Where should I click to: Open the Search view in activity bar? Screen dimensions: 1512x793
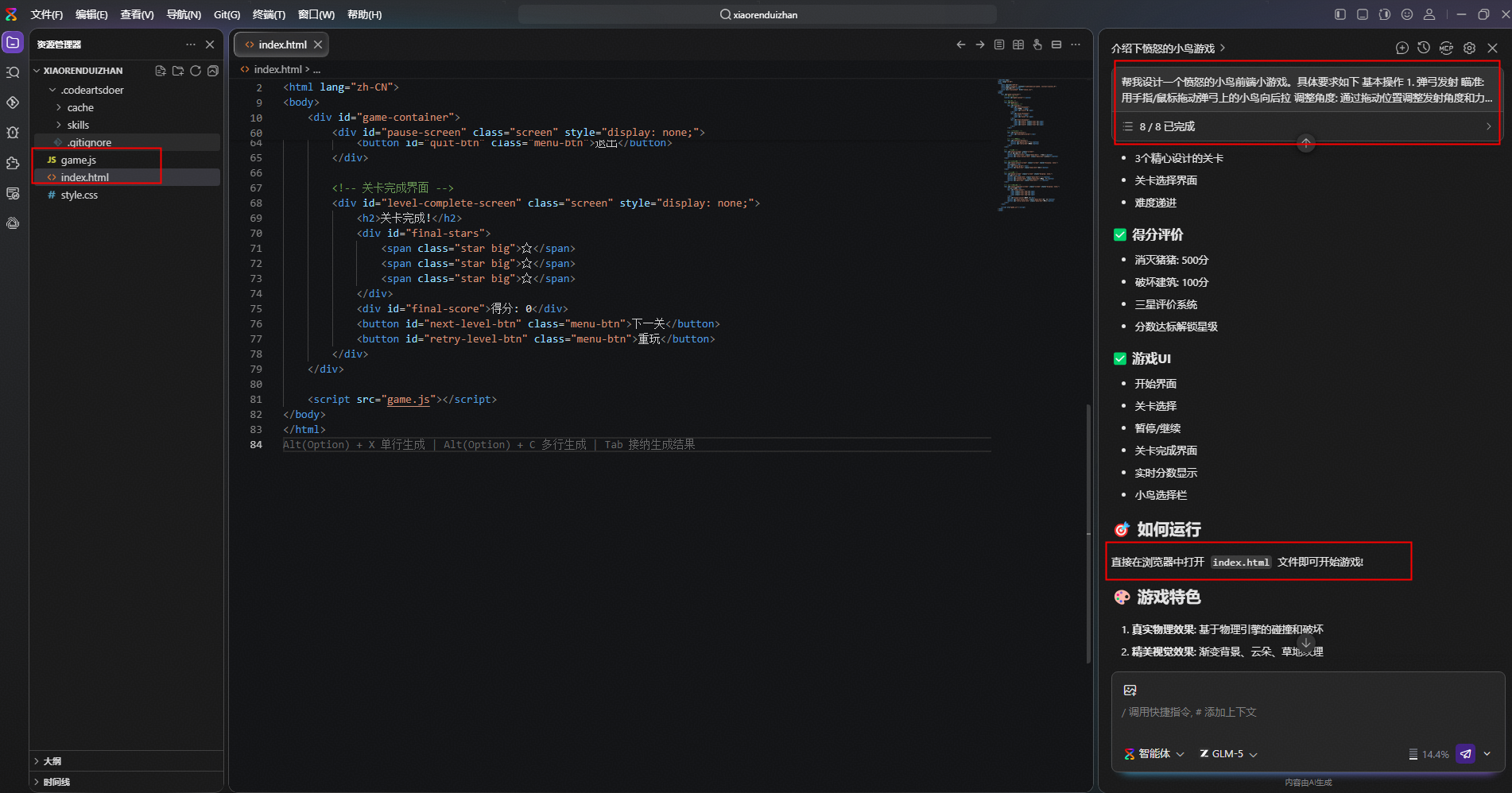[13, 72]
